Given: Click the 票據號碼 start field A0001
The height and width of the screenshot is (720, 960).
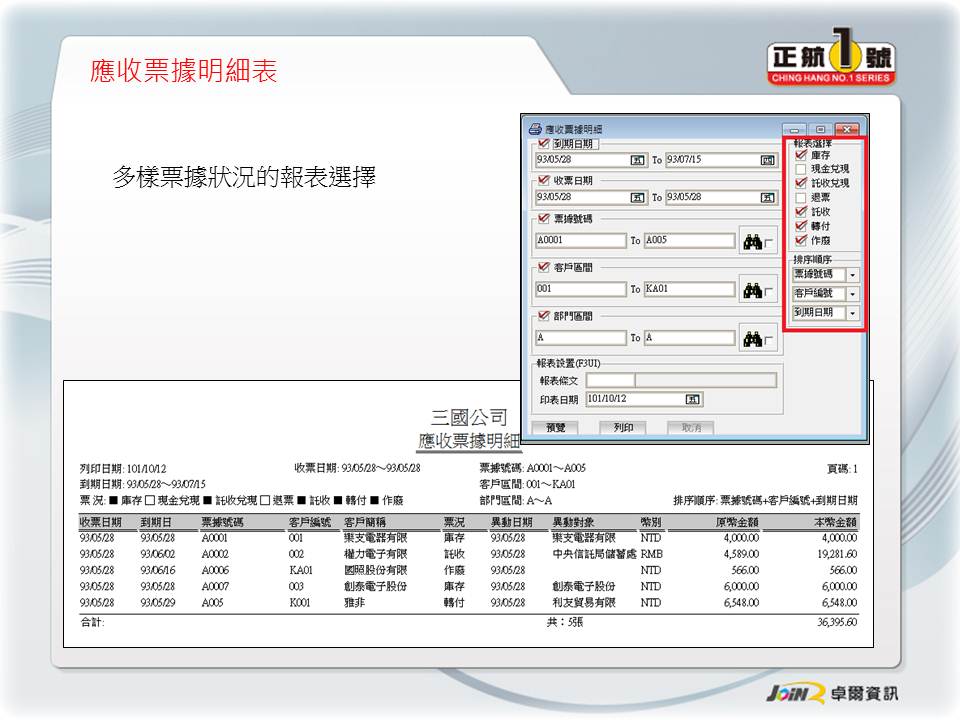Looking at the screenshot, I should click(x=580, y=241).
